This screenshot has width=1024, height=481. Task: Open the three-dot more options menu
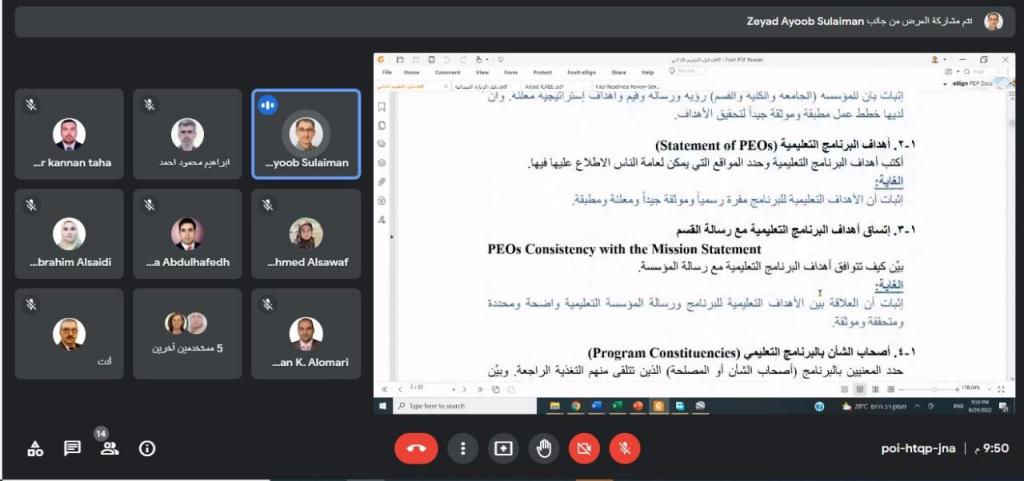[461, 449]
